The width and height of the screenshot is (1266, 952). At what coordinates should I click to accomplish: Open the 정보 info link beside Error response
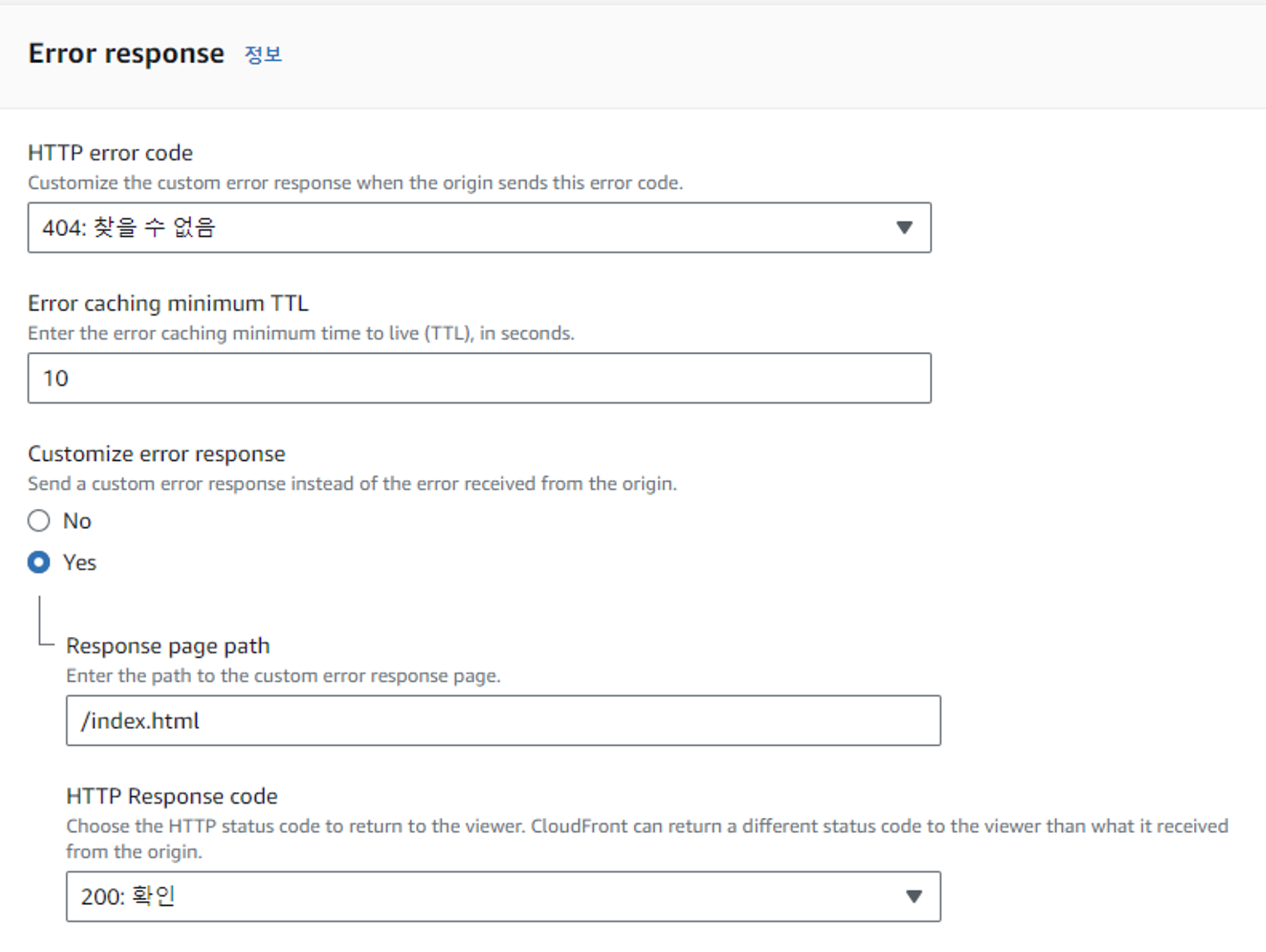262,56
